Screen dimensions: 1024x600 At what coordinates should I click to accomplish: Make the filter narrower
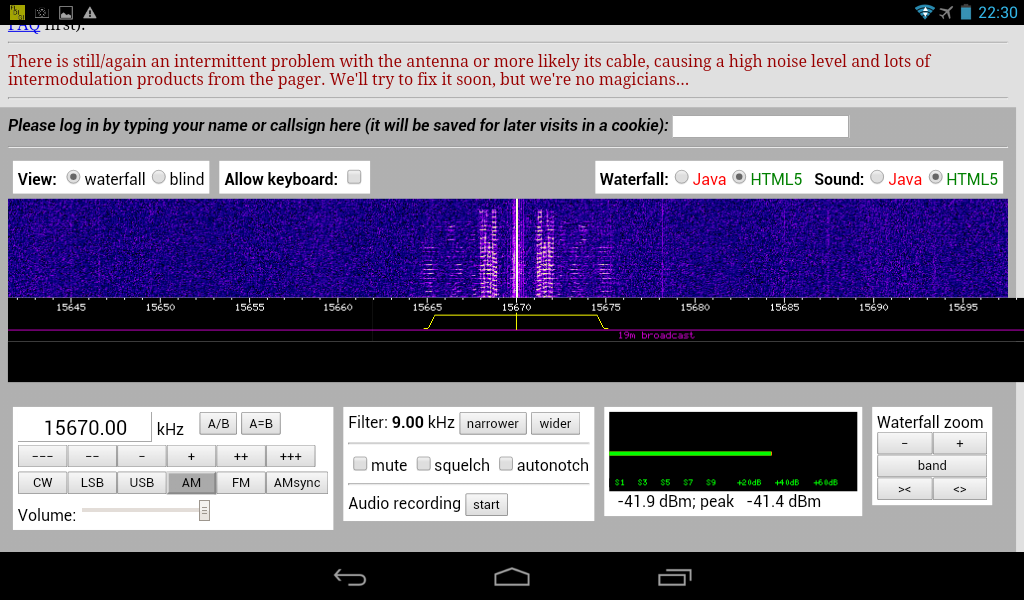(492, 424)
